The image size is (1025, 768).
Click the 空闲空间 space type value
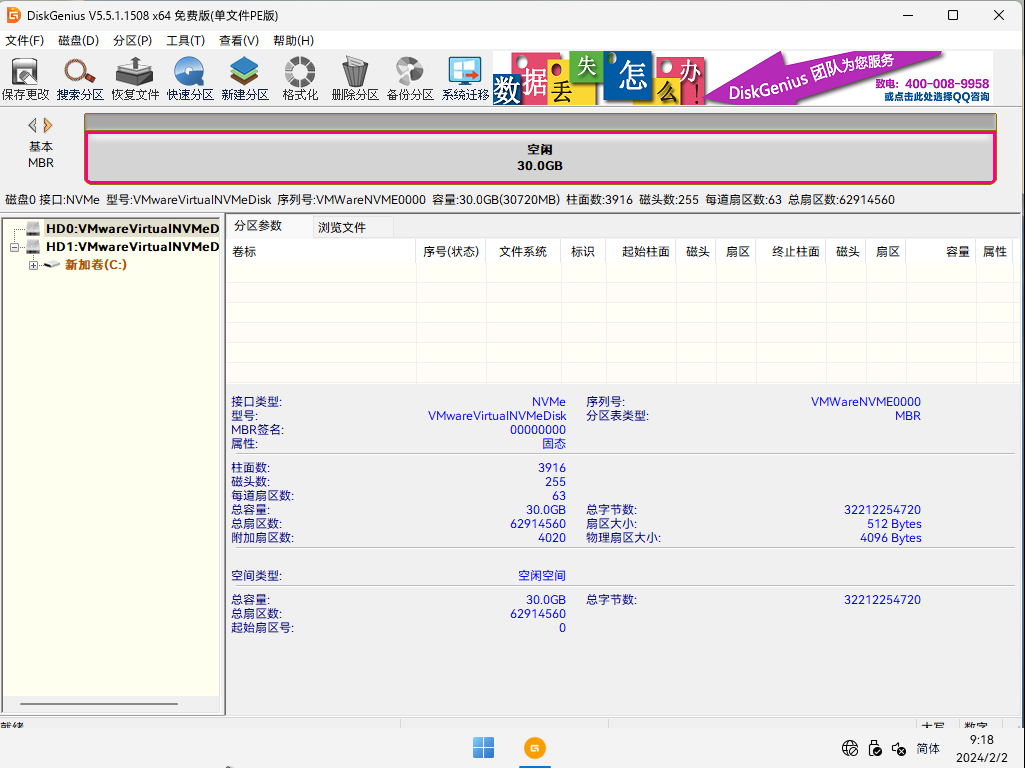542,576
